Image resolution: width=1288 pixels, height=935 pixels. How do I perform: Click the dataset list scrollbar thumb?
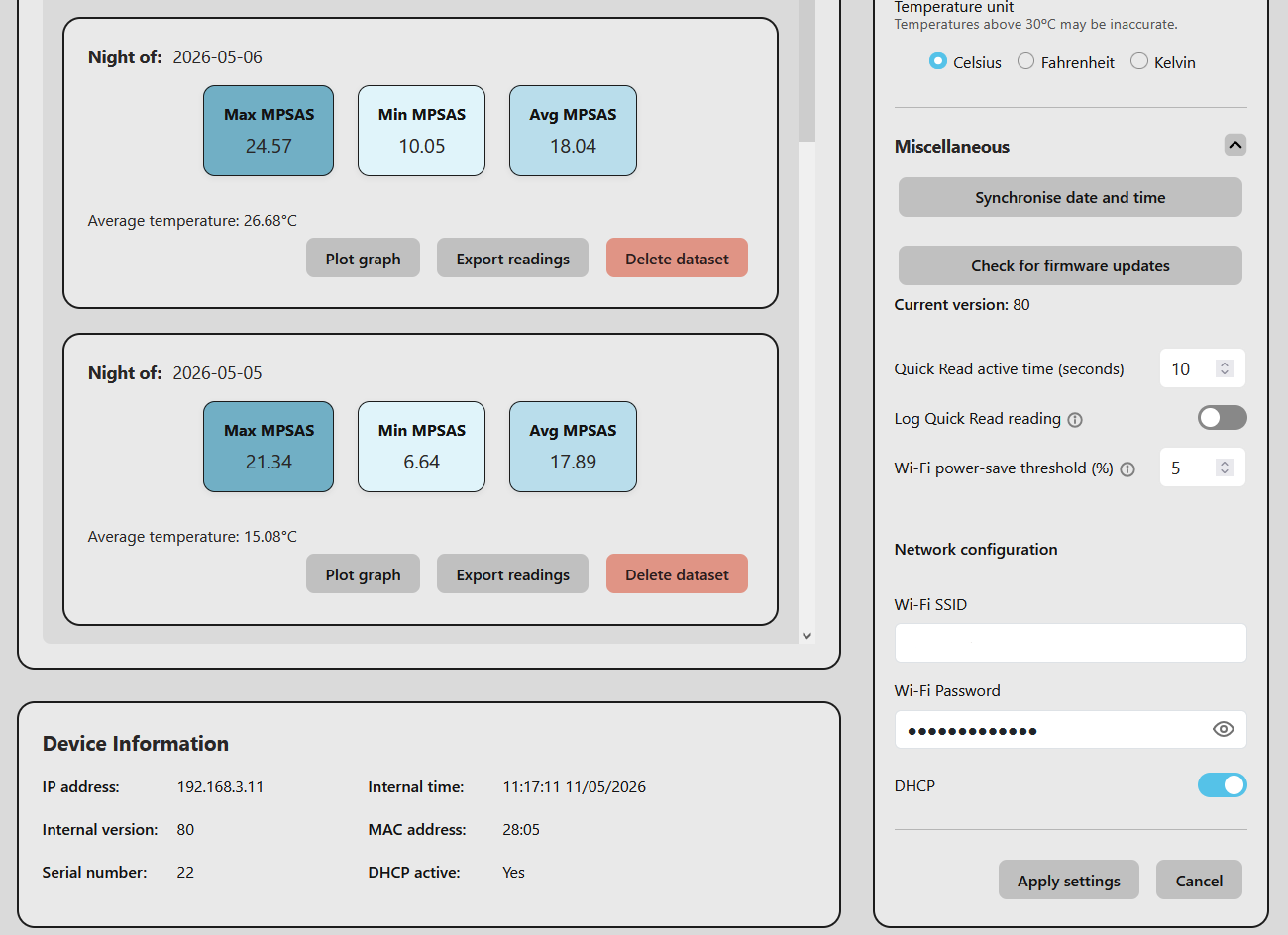click(806, 69)
